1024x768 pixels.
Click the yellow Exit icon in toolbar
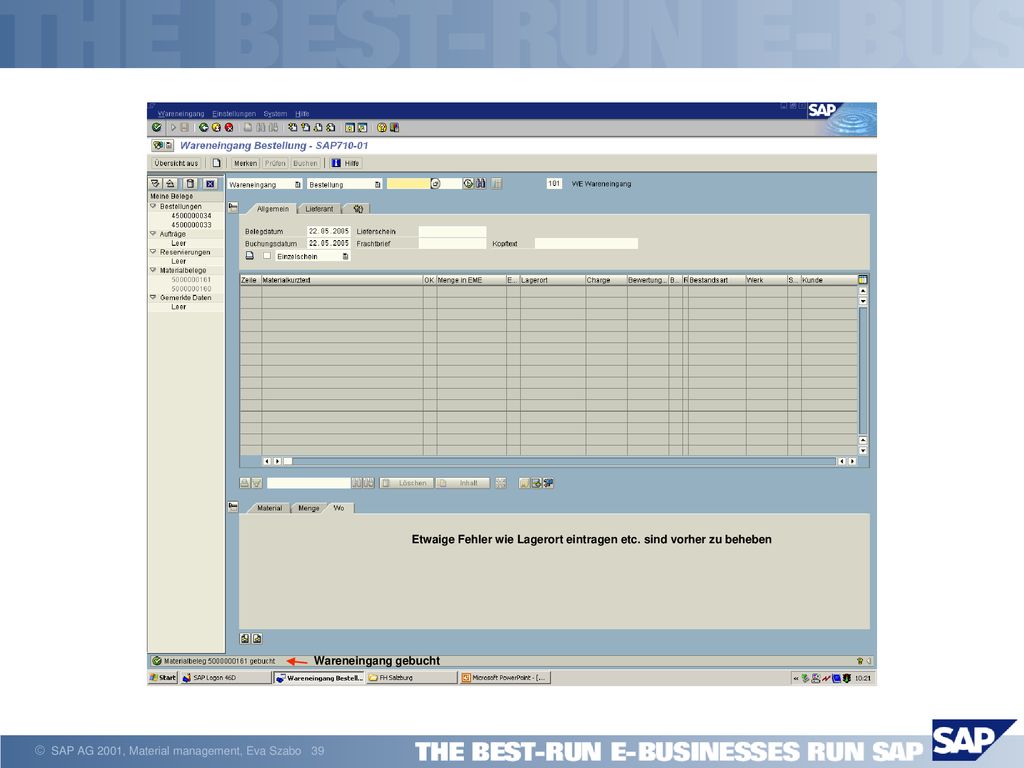click(x=216, y=127)
